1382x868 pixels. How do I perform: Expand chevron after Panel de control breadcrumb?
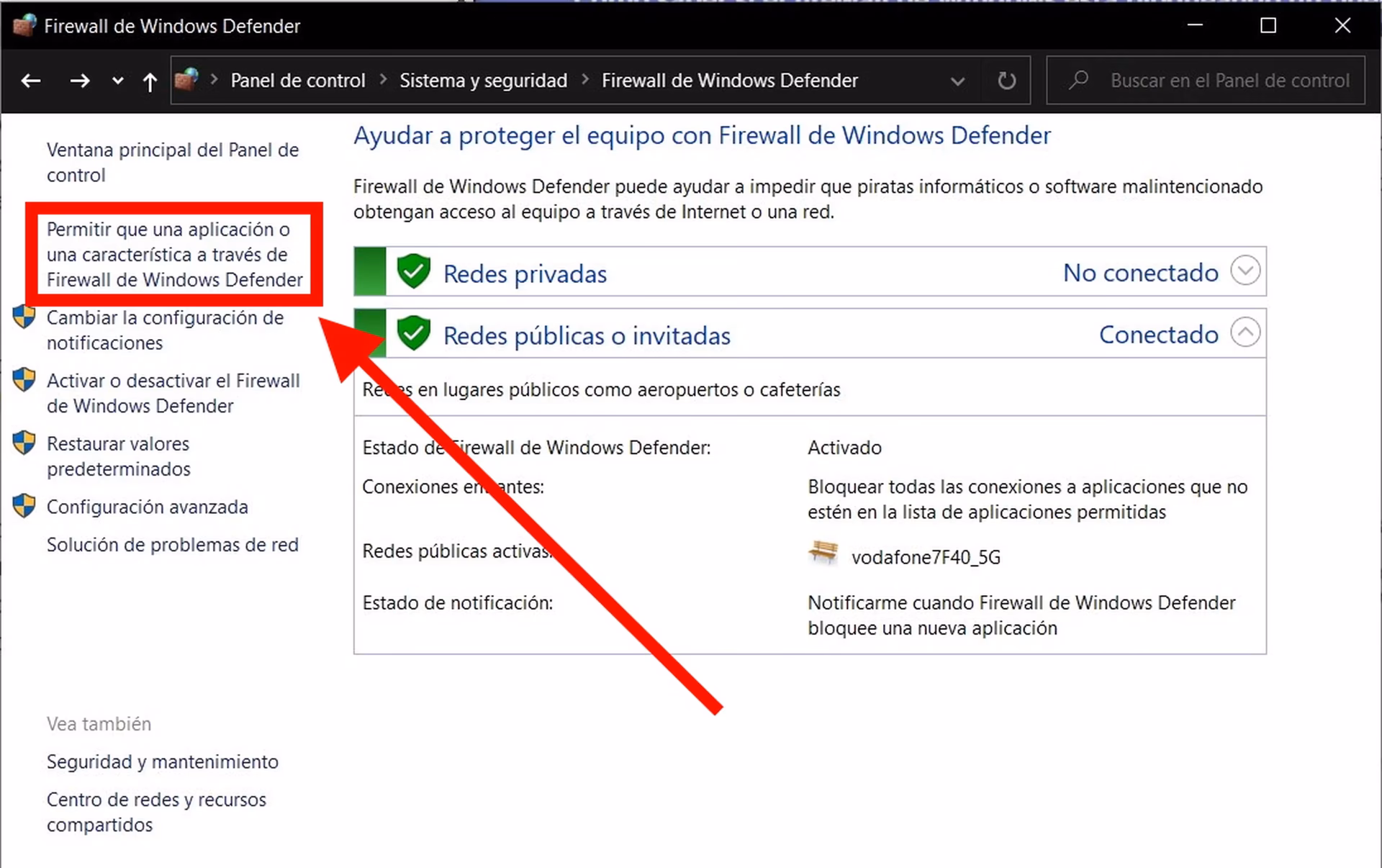pos(383,80)
